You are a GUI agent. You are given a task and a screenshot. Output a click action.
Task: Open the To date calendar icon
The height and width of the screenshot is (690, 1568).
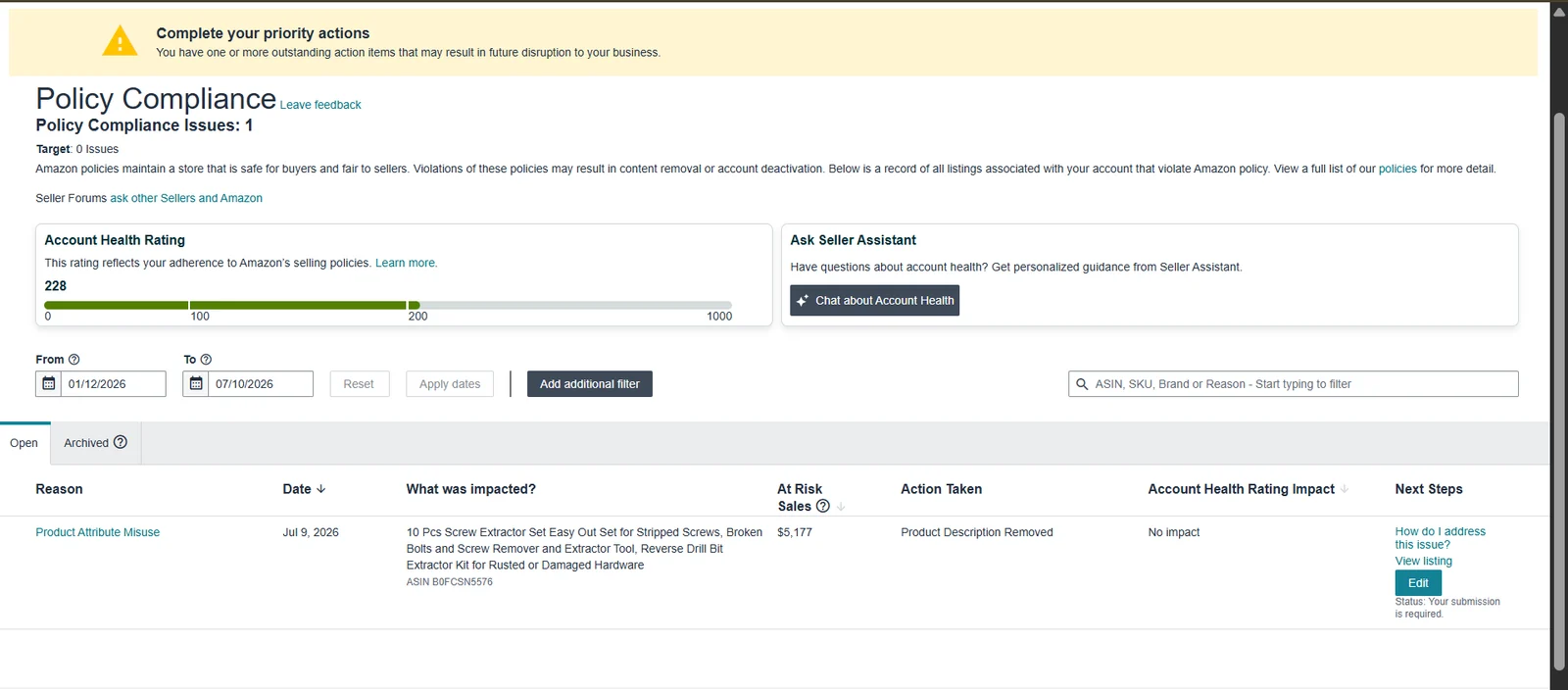(196, 384)
